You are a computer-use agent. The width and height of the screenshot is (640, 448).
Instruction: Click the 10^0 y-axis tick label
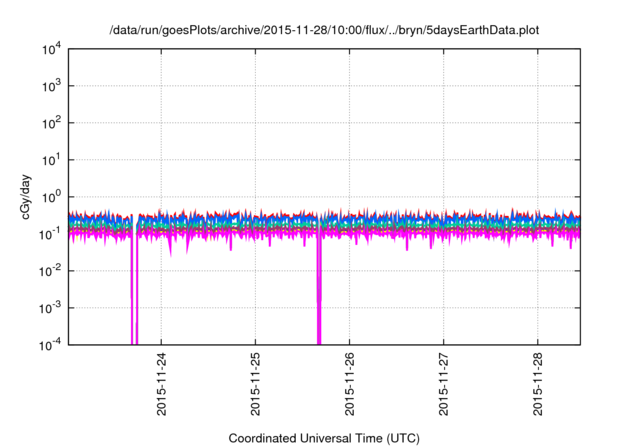point(52,197)
